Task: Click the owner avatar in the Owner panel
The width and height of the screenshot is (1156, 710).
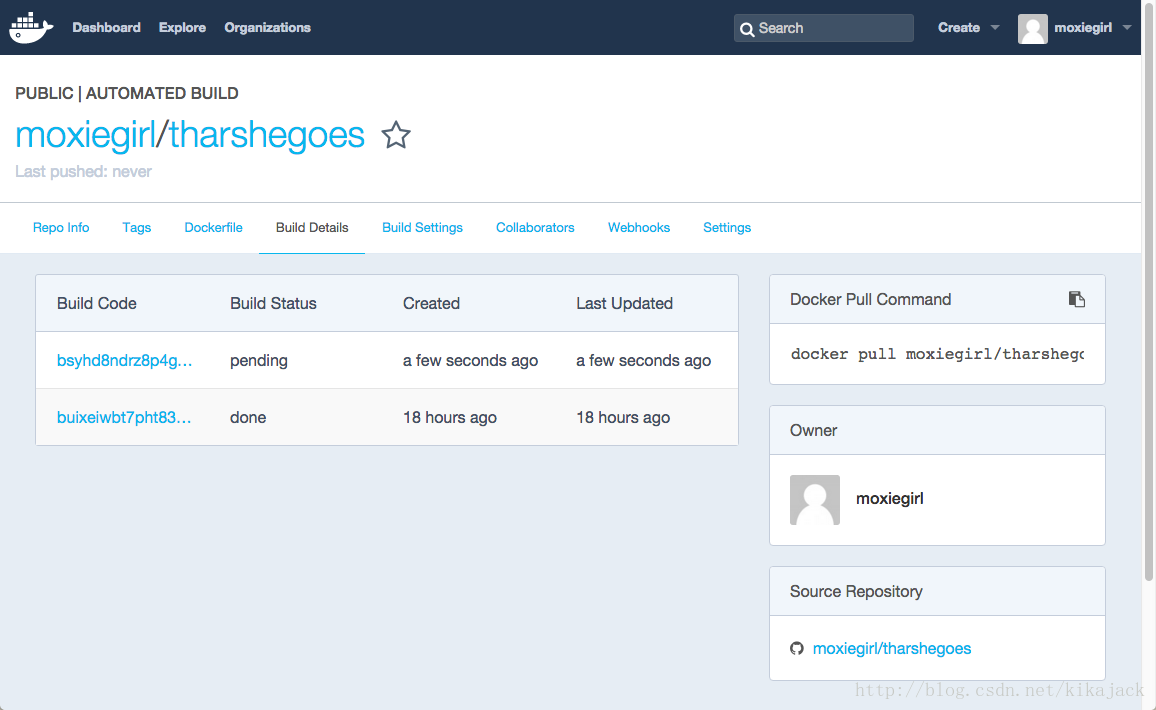Action: point(815,500)
